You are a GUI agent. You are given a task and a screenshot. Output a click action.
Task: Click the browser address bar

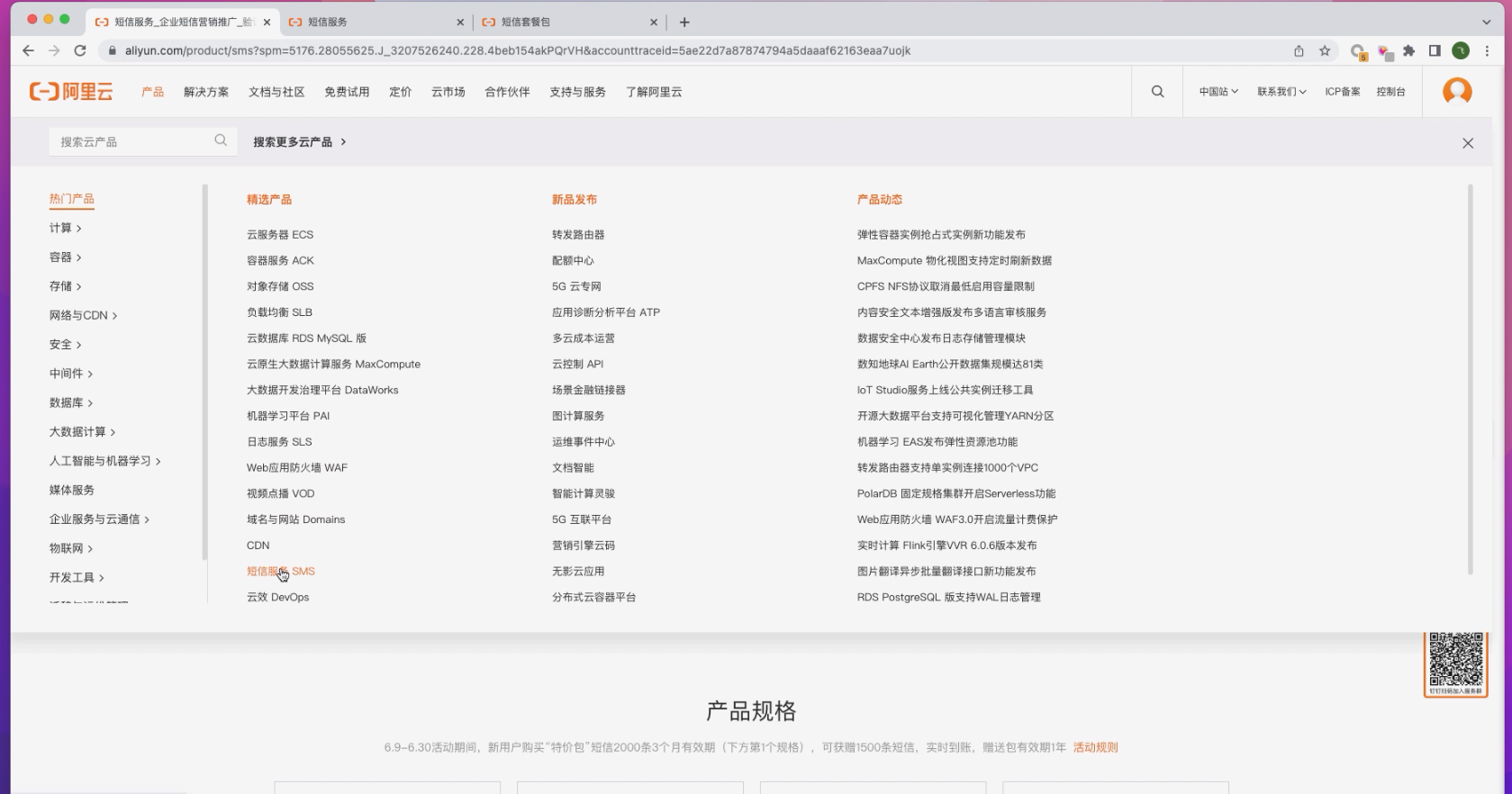pos(693,50)
